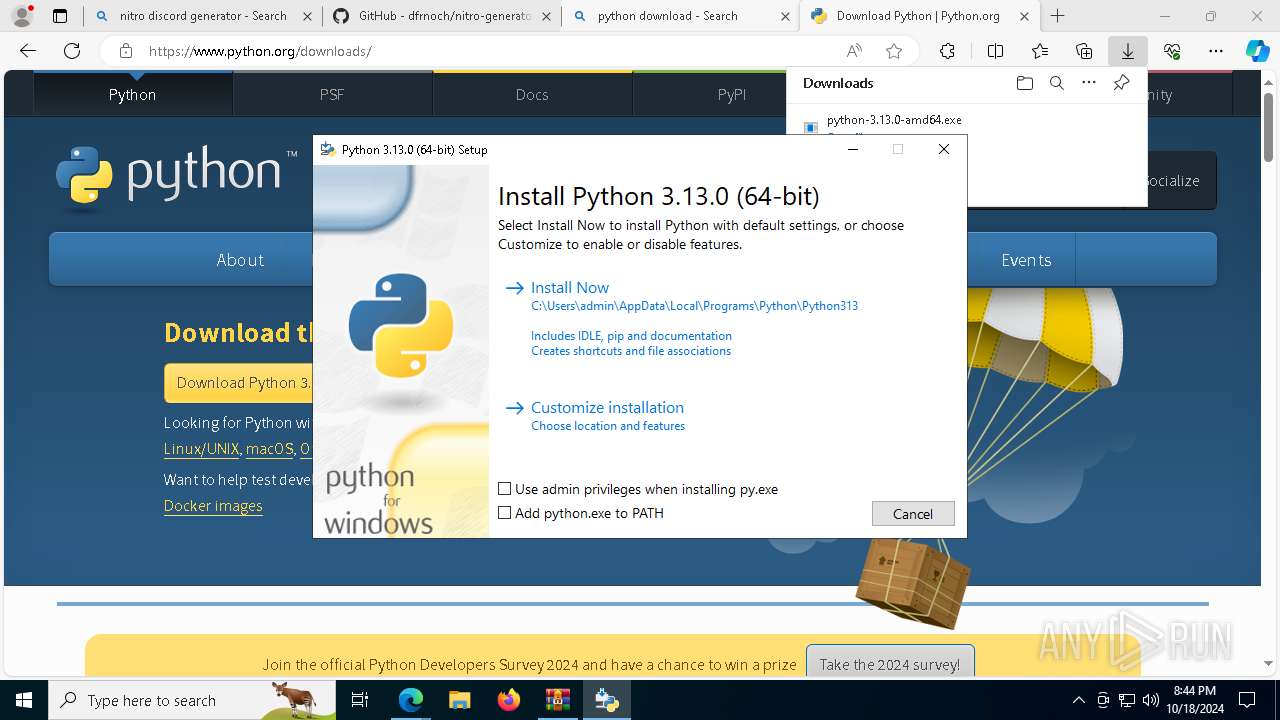The height and width of the screenshot is (720, 1280).
Task: Cancel the Python setup
Action: tap(913, 513)
